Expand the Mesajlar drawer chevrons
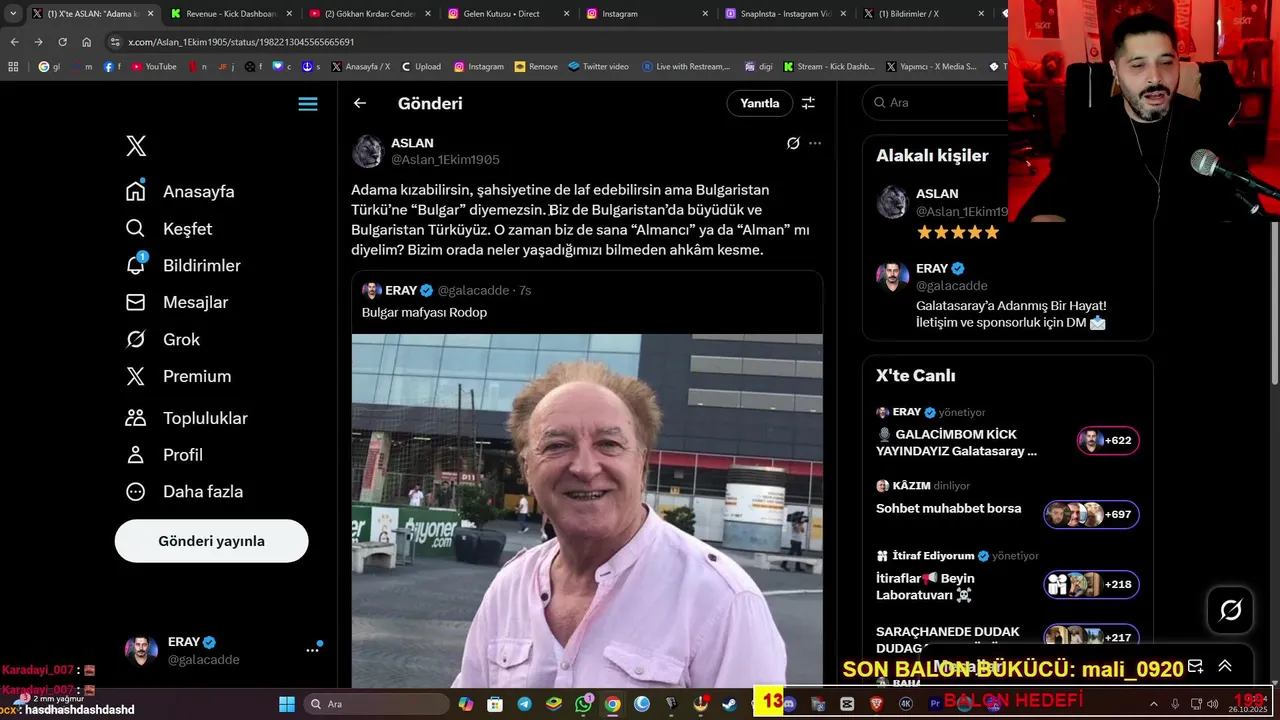This screenshot has width=1280, height=720. [x=1224, y=666]
